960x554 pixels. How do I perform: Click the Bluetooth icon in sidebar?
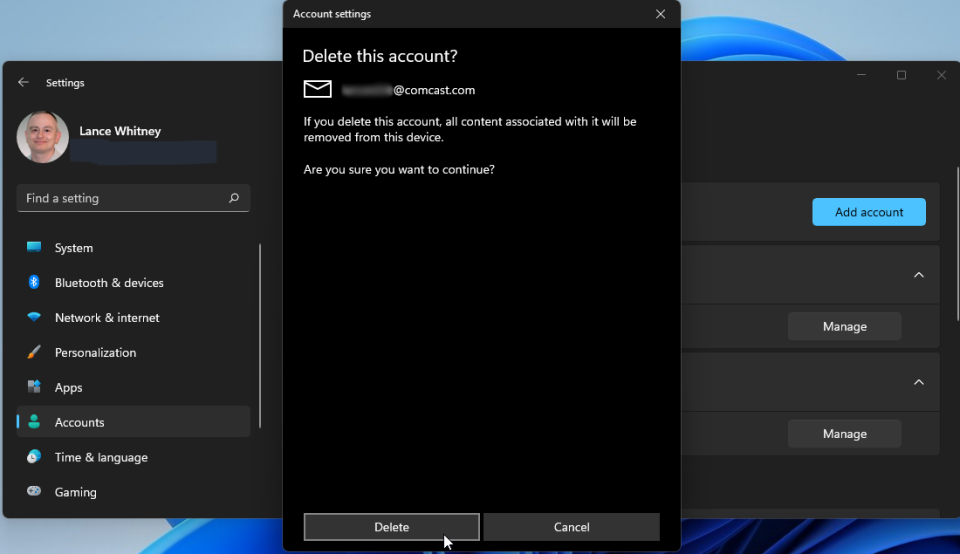34,282
